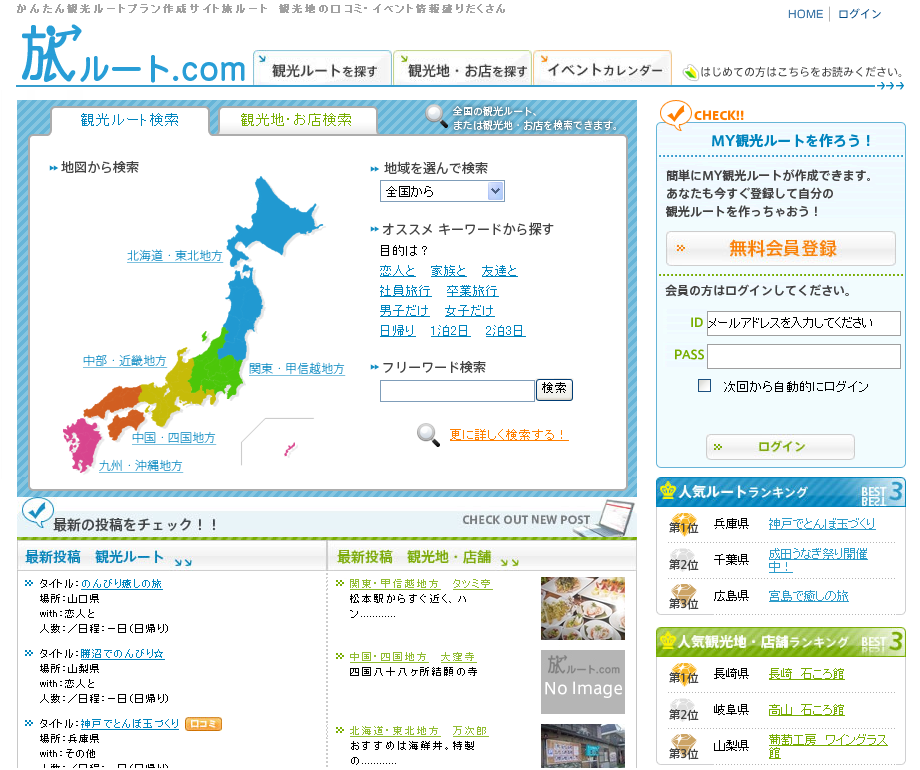Click the ID email address input field
This screenshot has width=920, height=770.
point(803,323)
